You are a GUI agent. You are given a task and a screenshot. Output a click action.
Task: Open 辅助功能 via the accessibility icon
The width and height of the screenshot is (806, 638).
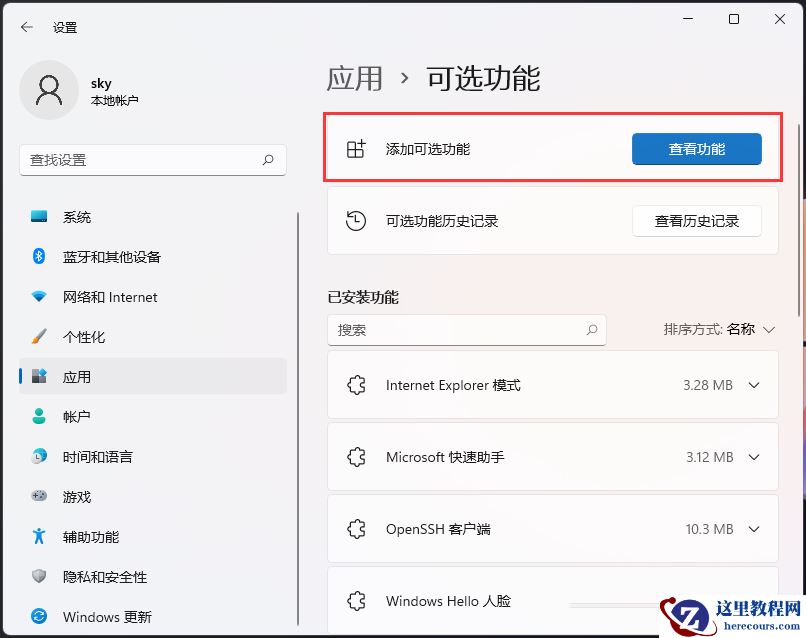pyautogui.click(x=41, y=536)
